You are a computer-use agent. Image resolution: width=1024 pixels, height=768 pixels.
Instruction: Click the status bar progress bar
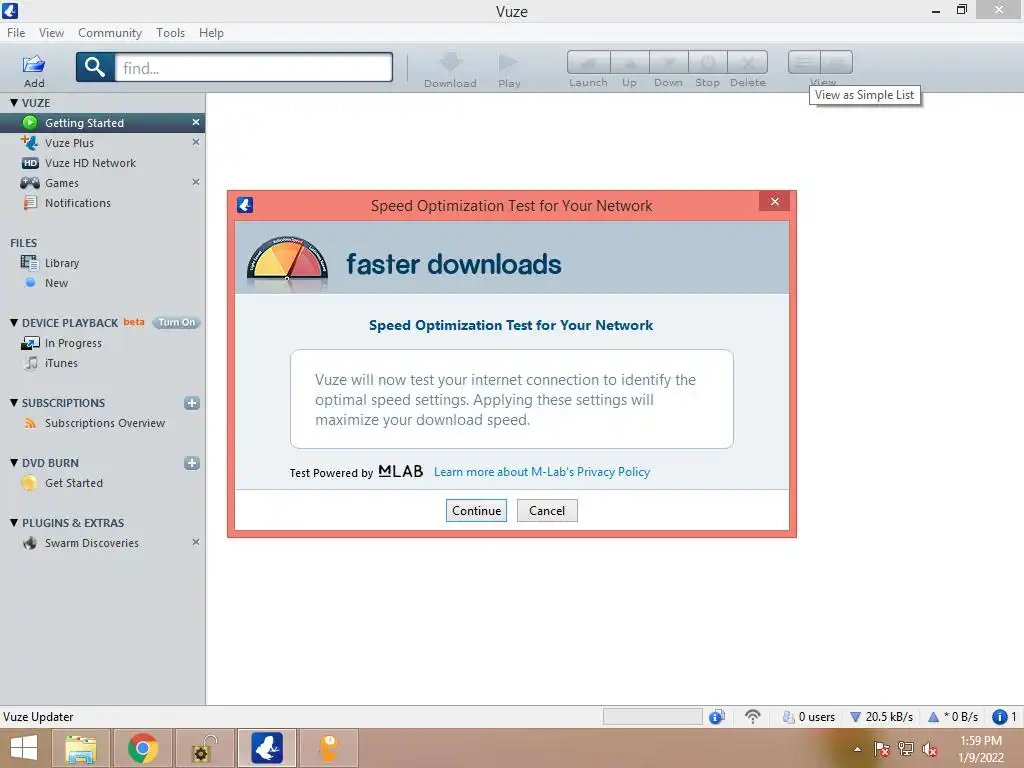[652, 717]
